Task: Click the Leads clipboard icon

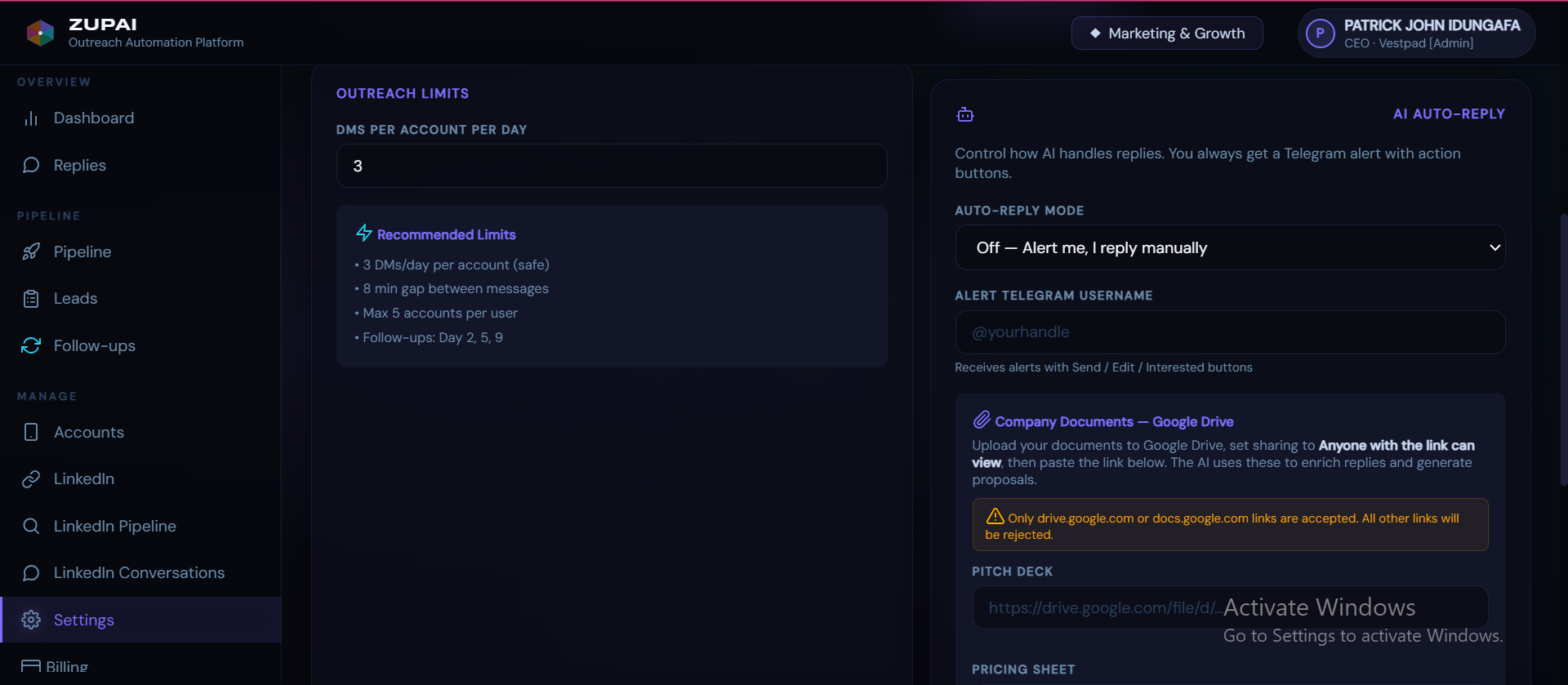Action: tap(31, 299)
